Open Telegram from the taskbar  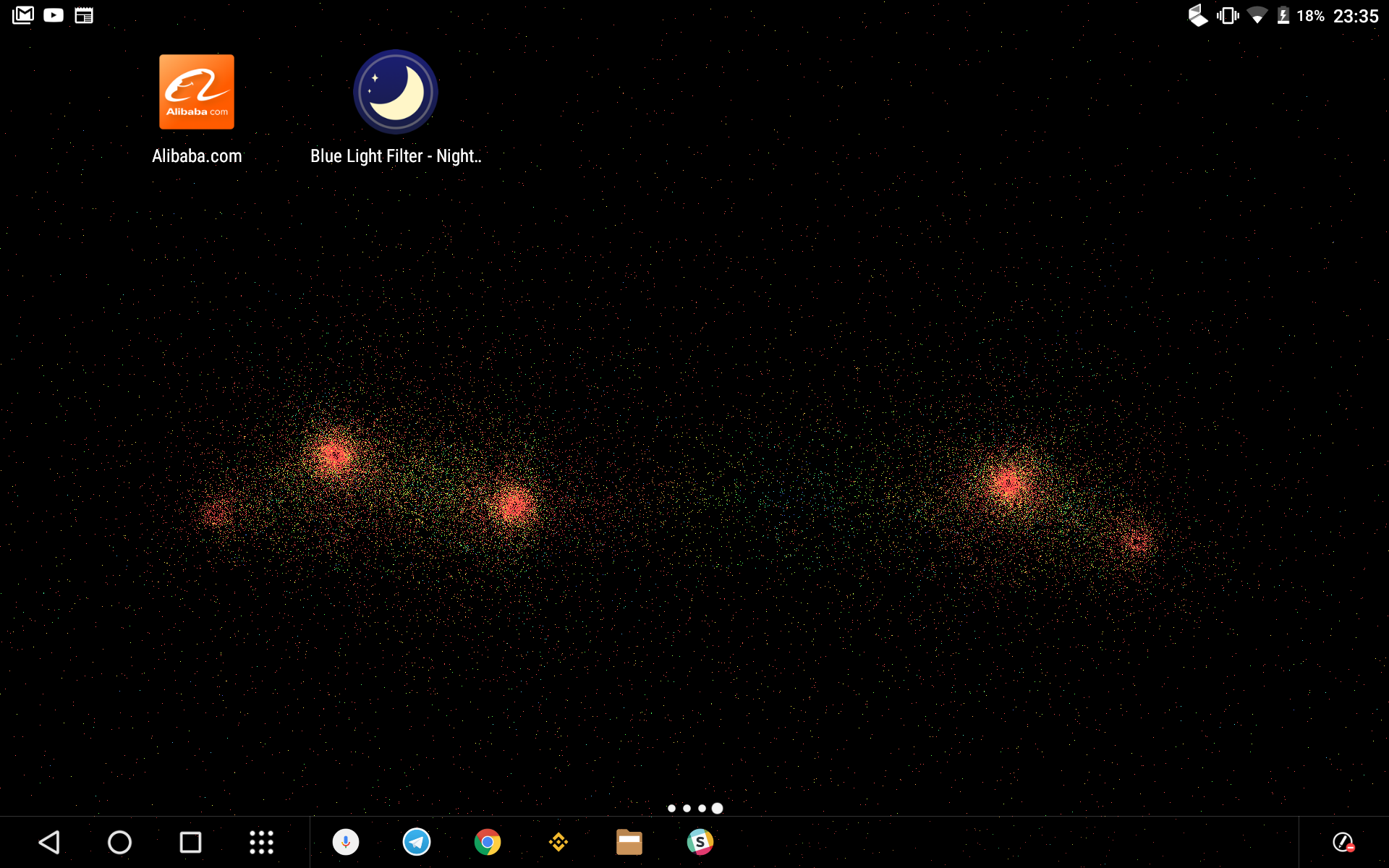pos(417,842)
